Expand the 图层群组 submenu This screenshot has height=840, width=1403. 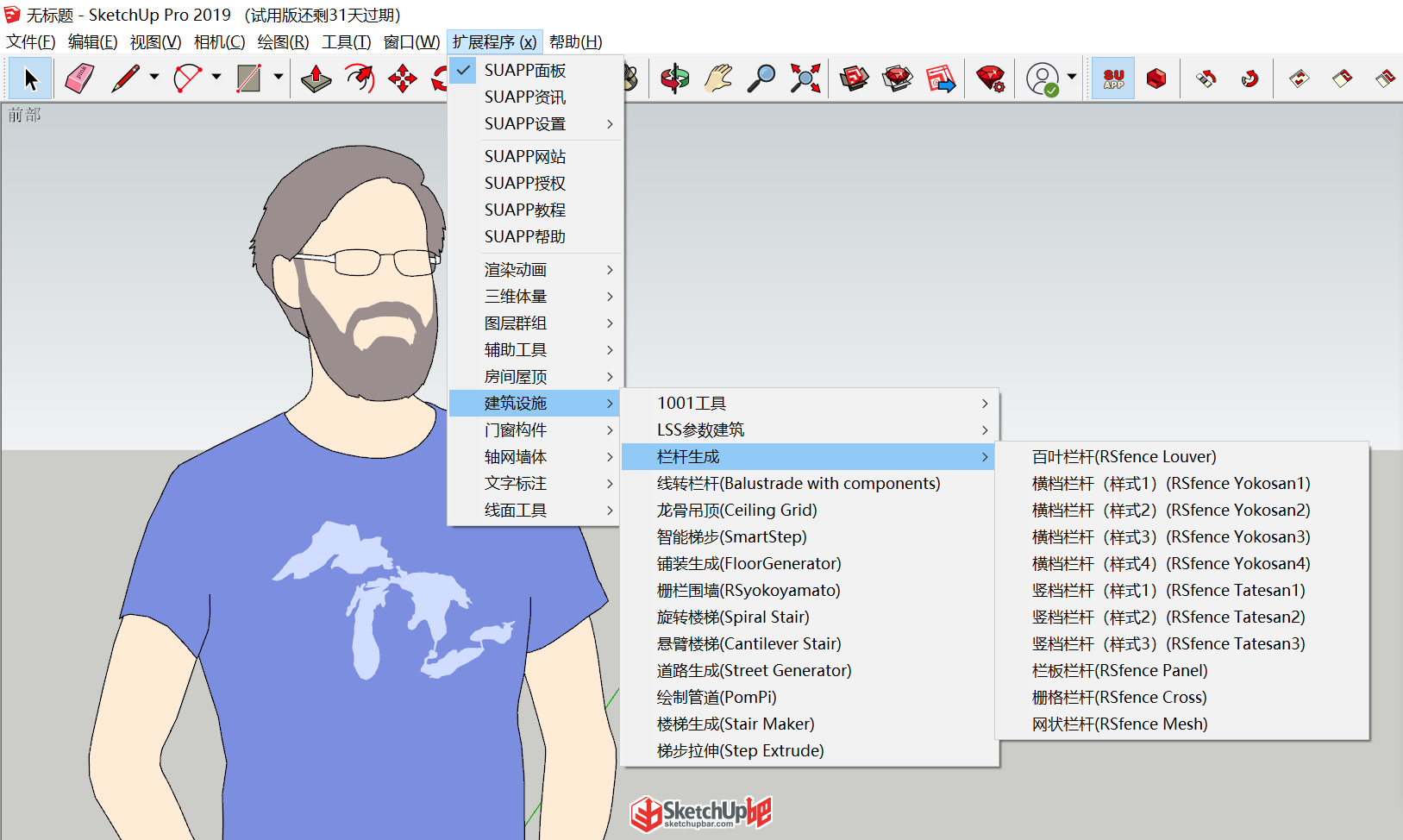536,323
